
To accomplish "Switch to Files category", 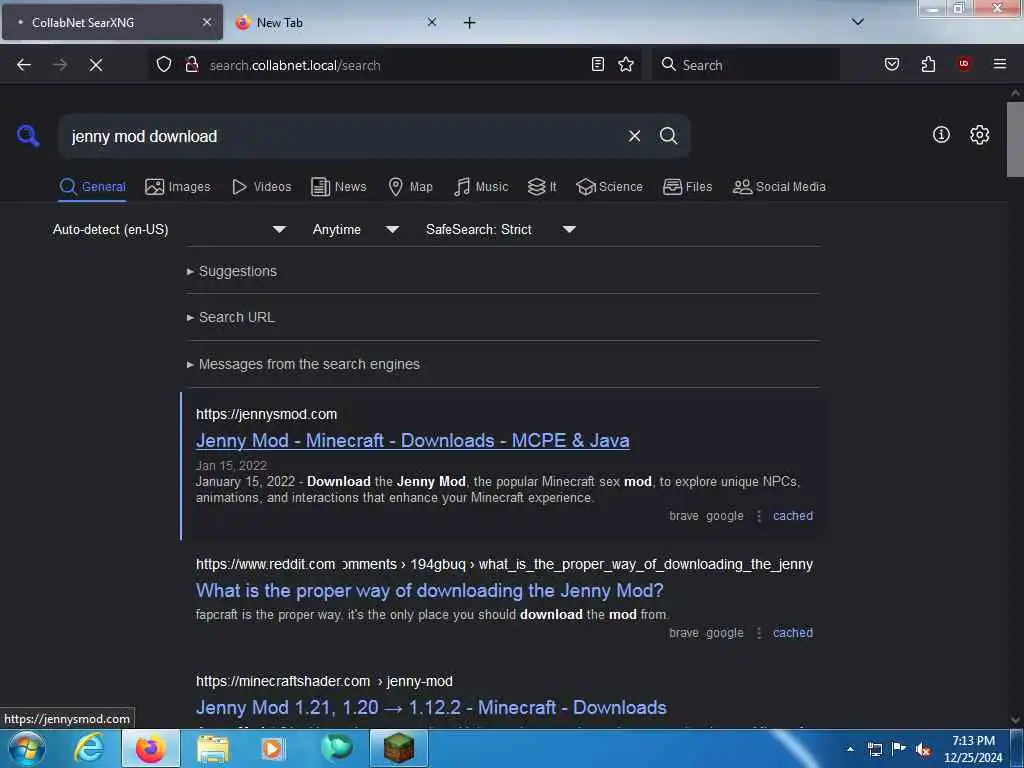I will pos(688,187).
